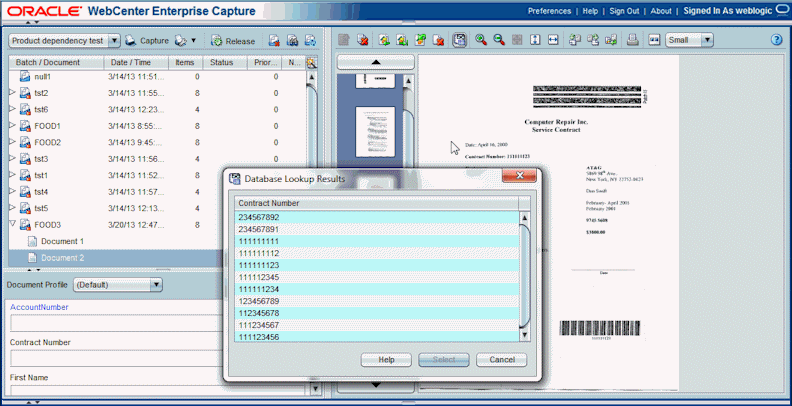
Task: Select the text page thumbnail
Action: (x=375, y=131)
